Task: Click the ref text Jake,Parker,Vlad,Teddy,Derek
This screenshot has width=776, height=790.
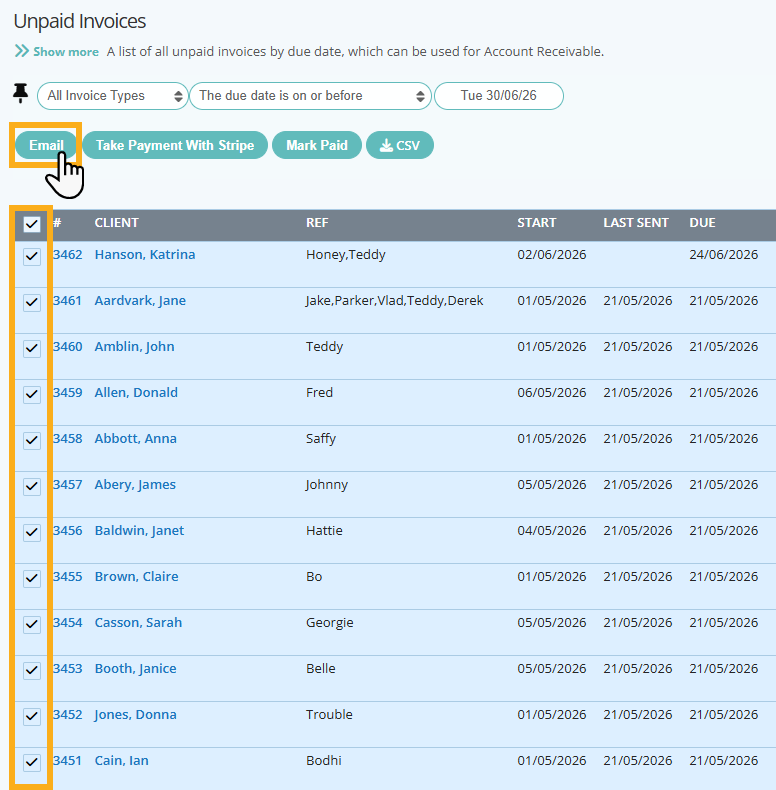Action: 395,301
